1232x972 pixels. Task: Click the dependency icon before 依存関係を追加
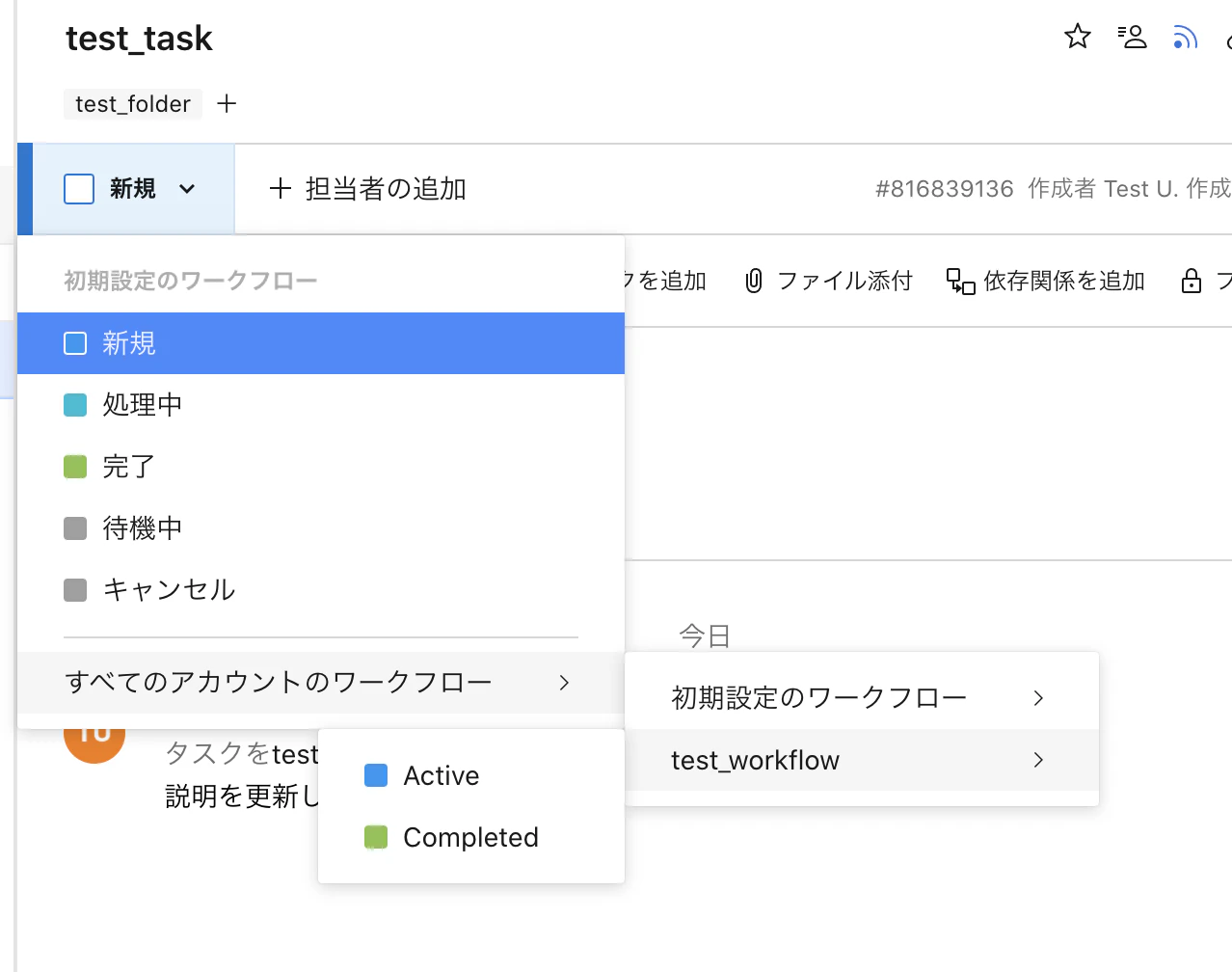pyautogui.click(x=960, y=281)
